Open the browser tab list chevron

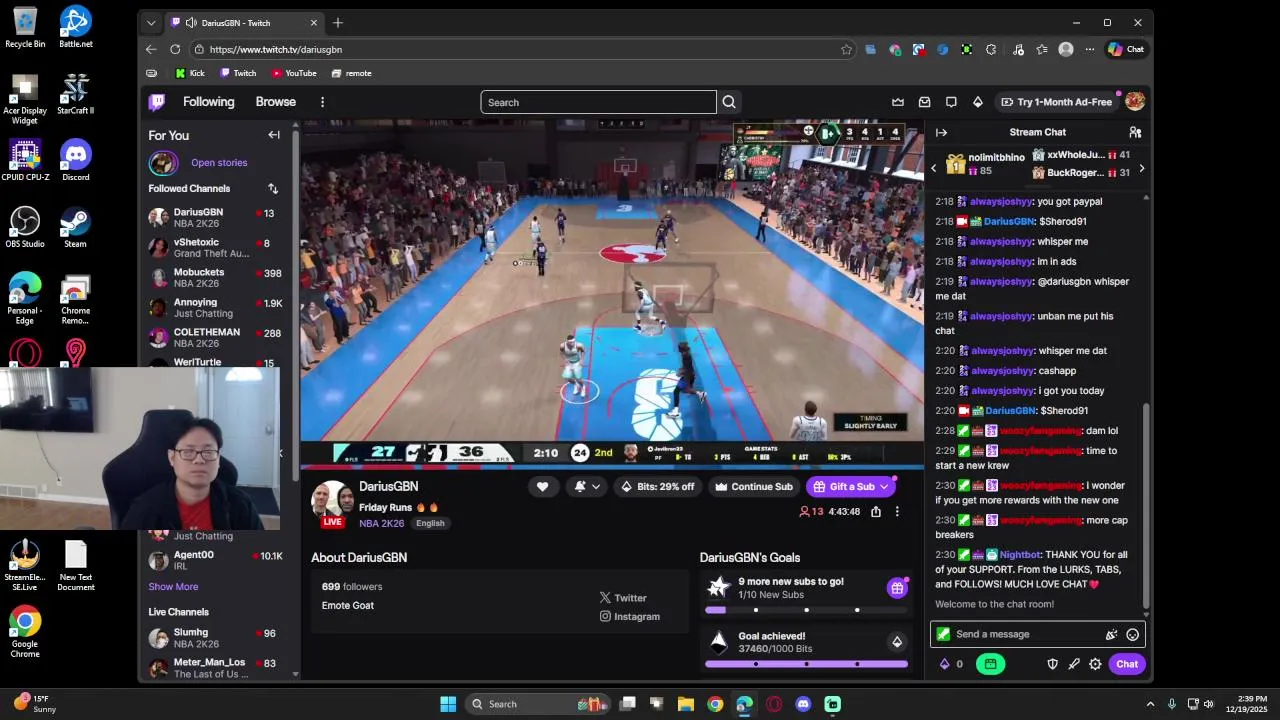point(151,23)
